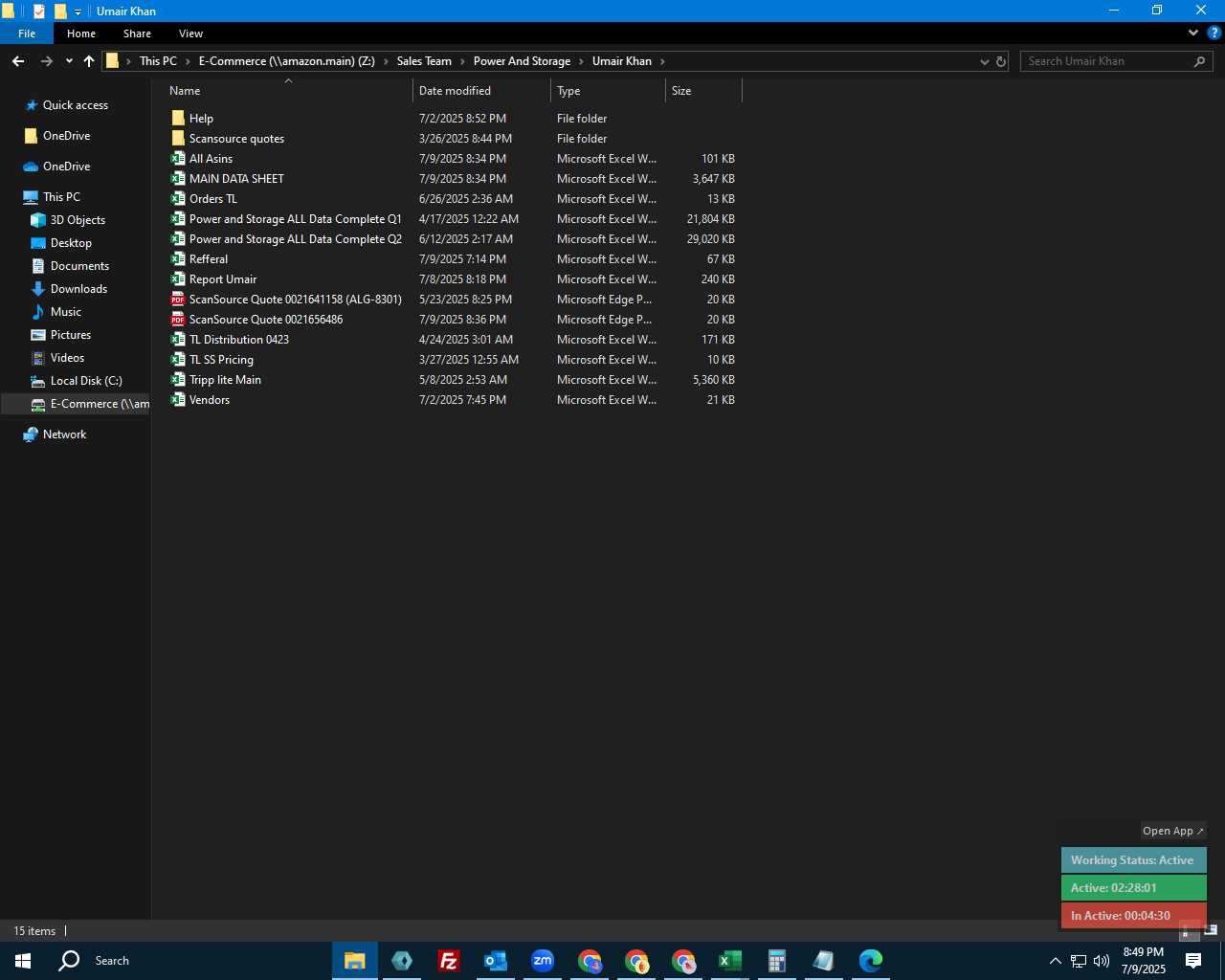Open the Customize Quick Access Toolbar dropdown
1225x980 pixels.
coord(78,11)
